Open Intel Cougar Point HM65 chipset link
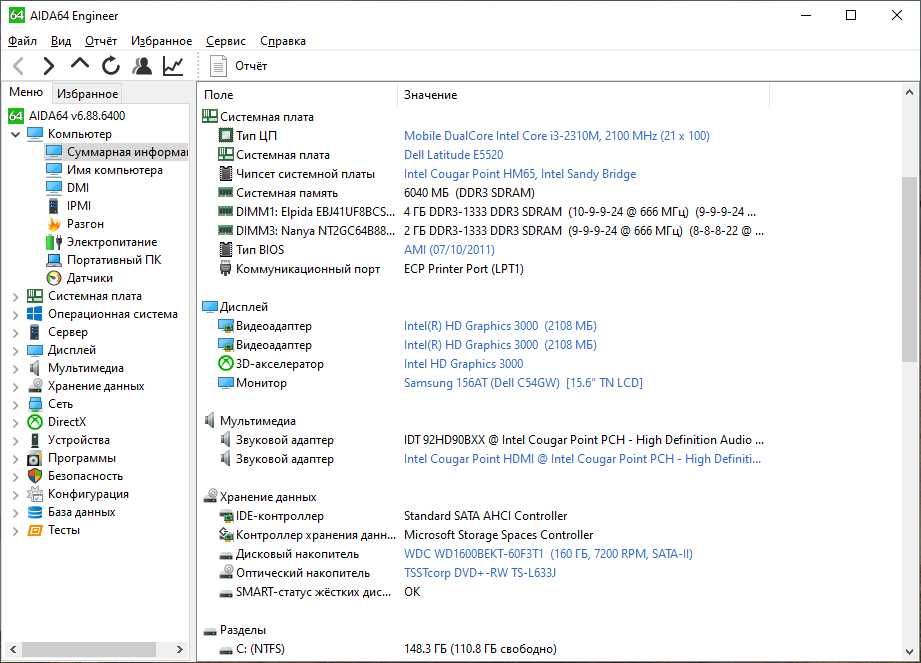This screenshot has height=663, width=921. pos(520,174)
